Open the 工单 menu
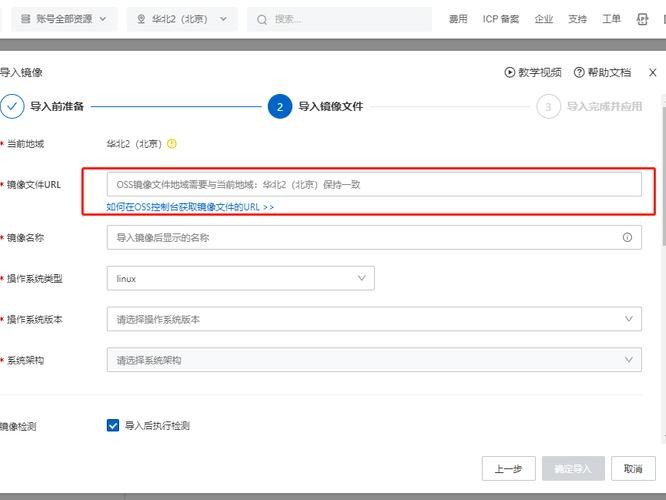 [612, 19]
